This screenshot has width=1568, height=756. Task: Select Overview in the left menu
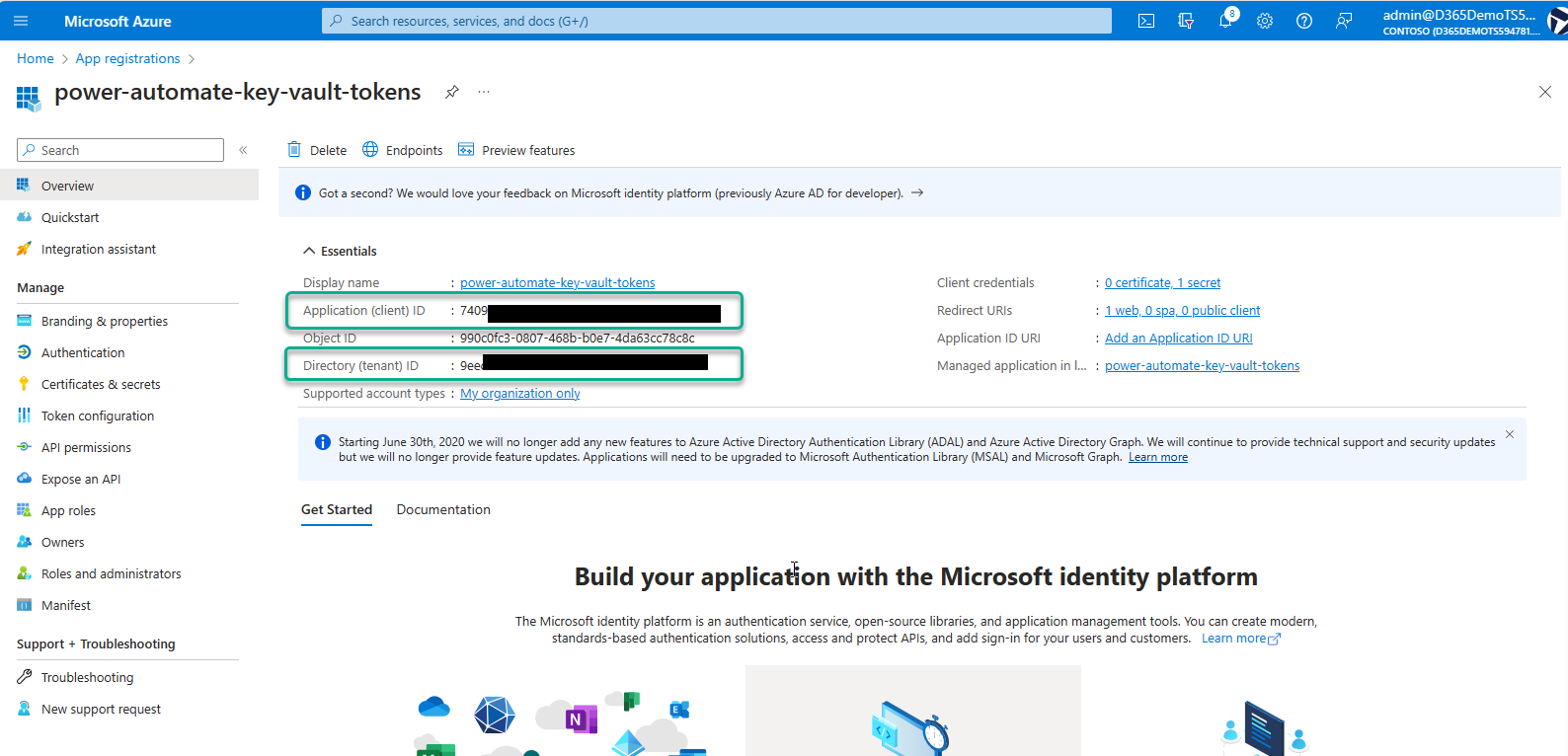(x=129, y=186)
